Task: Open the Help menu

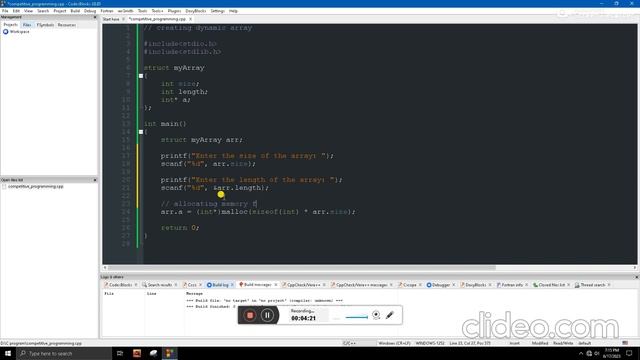Action: pos(233,11)
